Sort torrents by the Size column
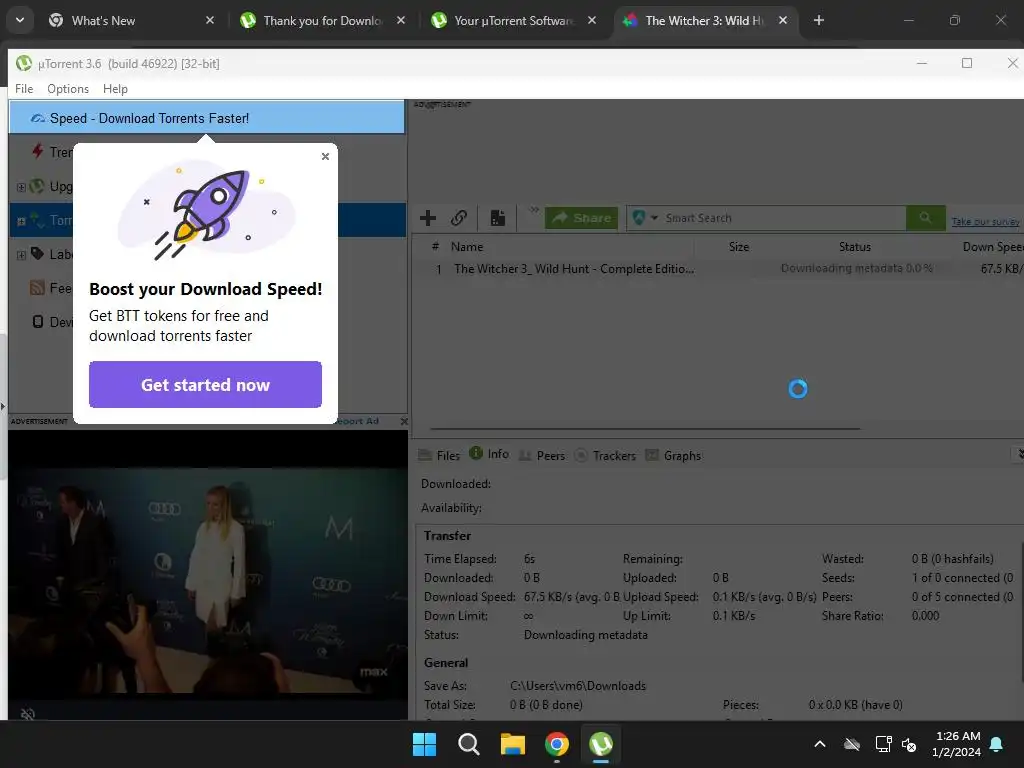The image size is (1024, 768). [x=739, y=247]
